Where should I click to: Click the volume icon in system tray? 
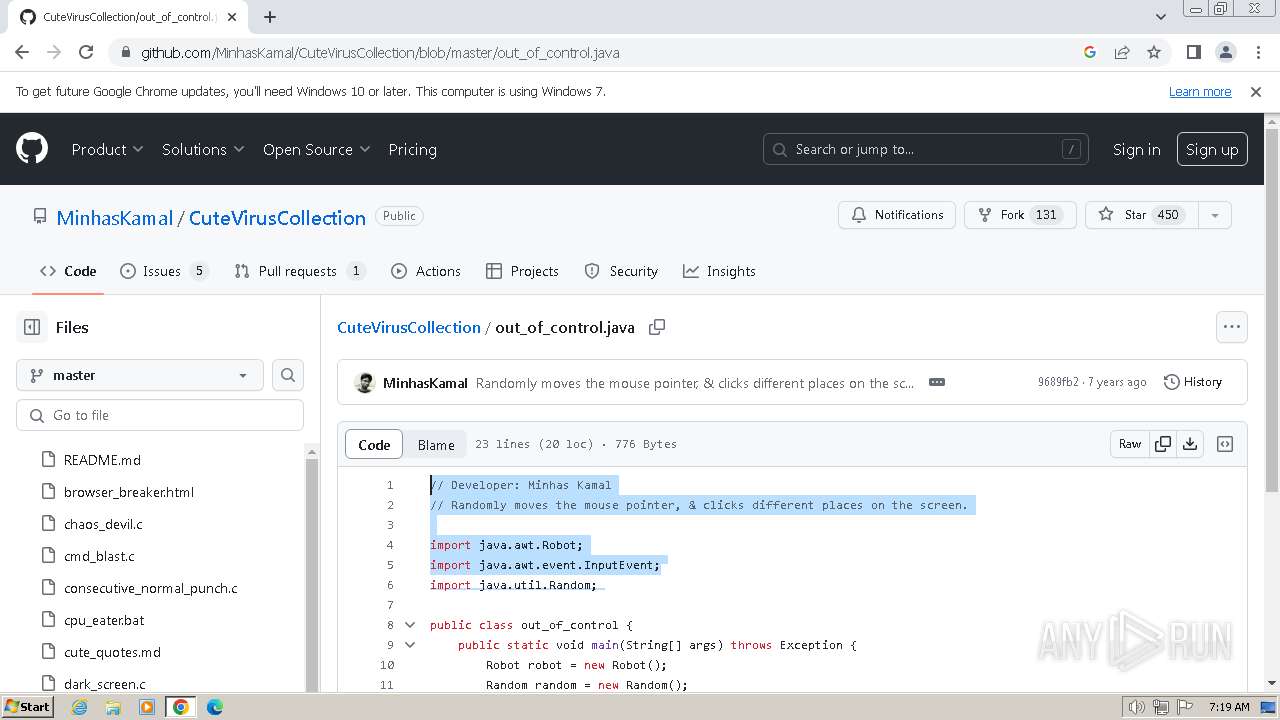(x=1136, y=707)
